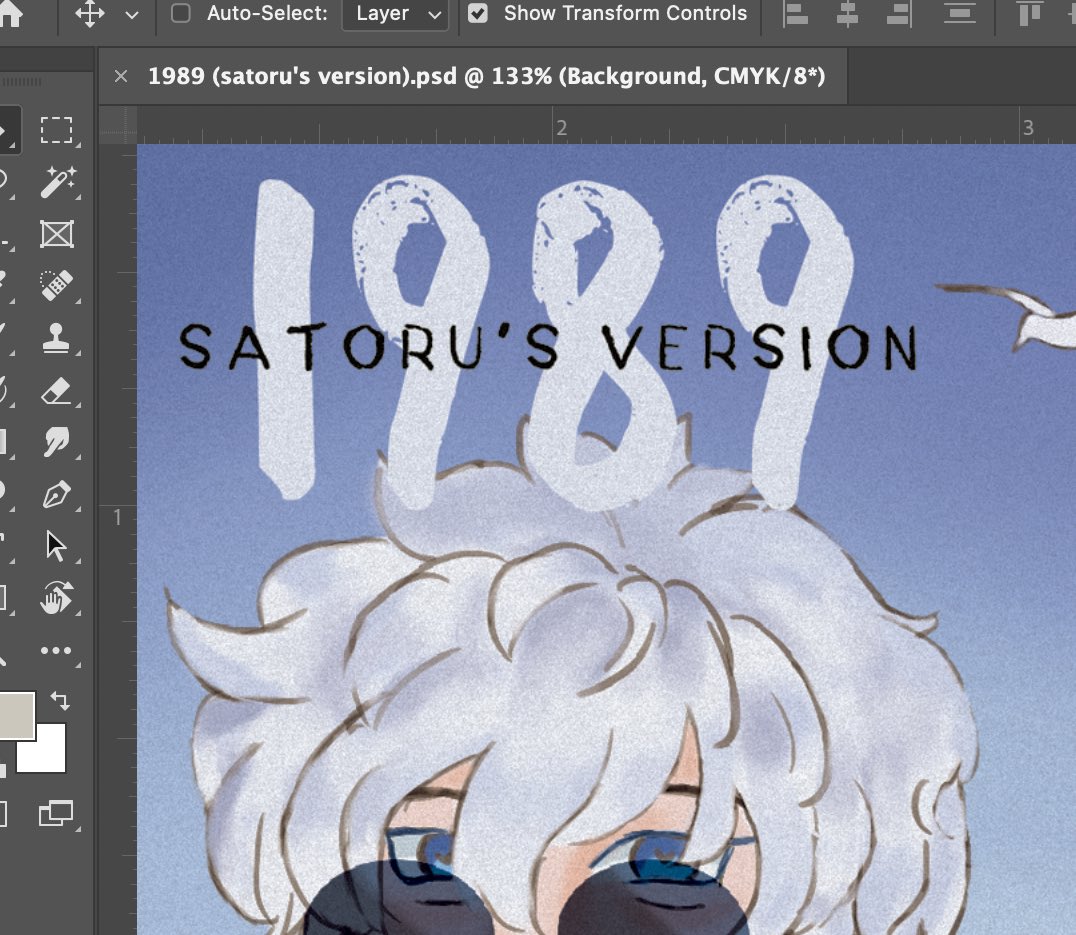Collapse the tools panel grip handle
This screenshot has width=1076, height=935.
(x=22, y=82)
